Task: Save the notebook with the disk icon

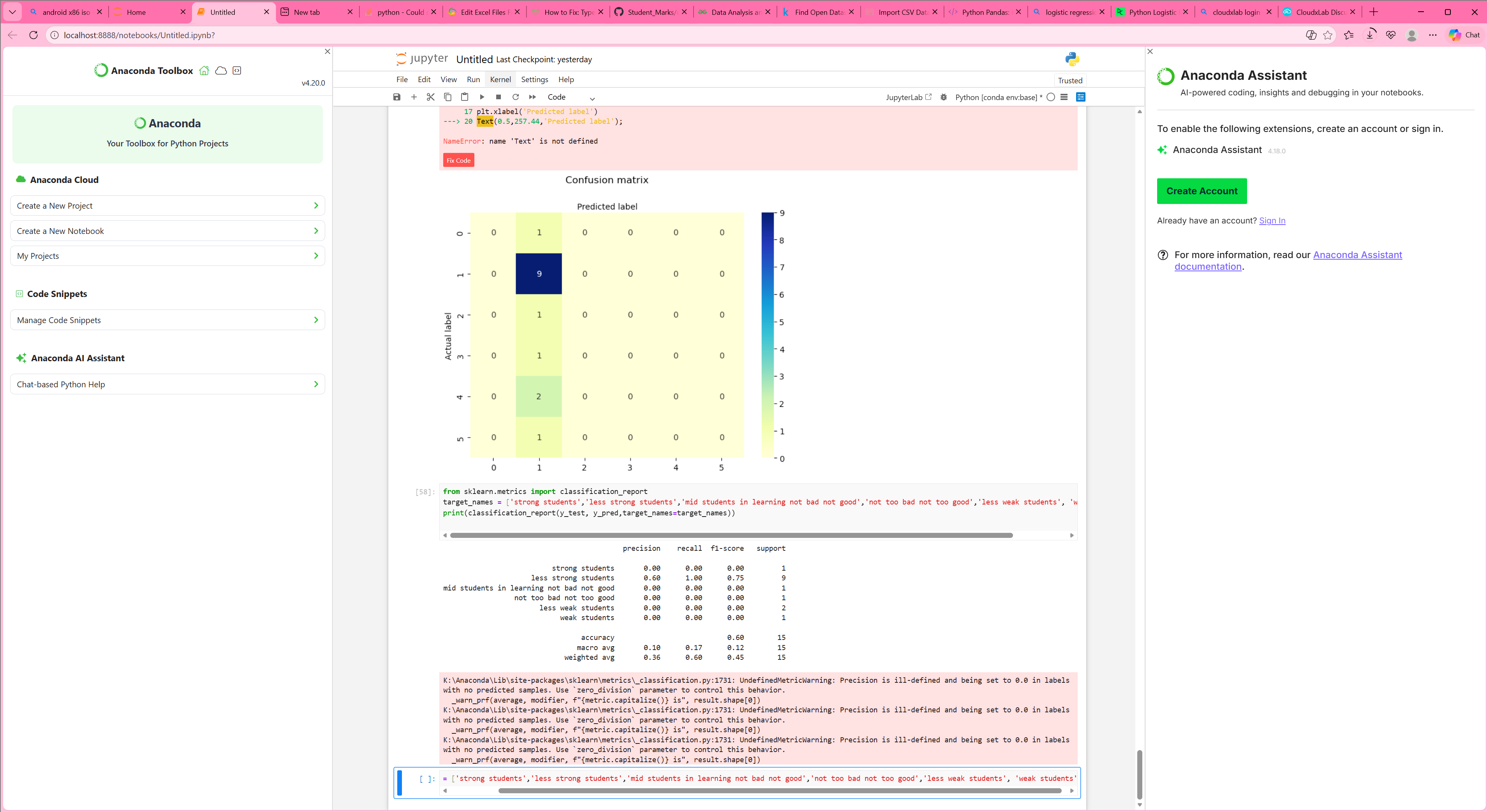Action: [396, 97]
